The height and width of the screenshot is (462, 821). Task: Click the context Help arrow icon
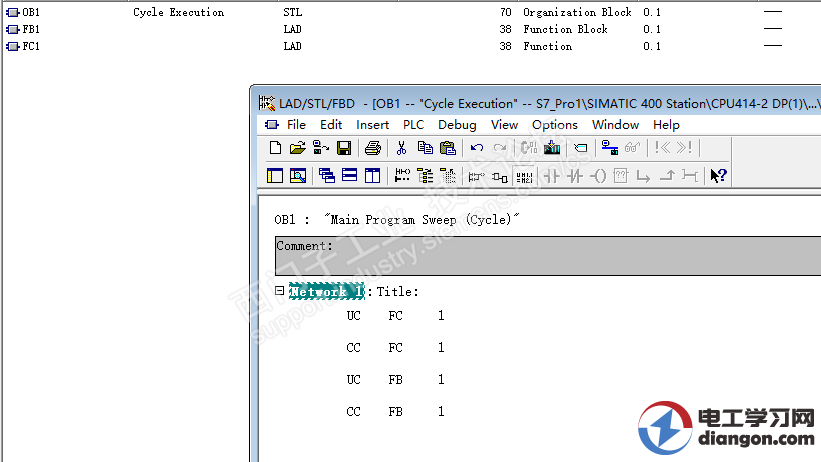point(718,175)
